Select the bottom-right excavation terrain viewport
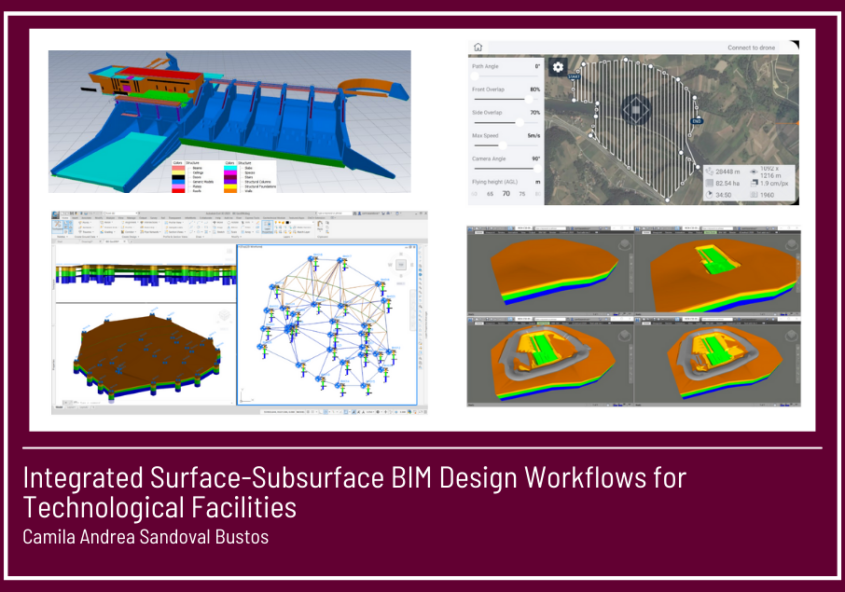The image size is (845, 592). tap(718, 360)
